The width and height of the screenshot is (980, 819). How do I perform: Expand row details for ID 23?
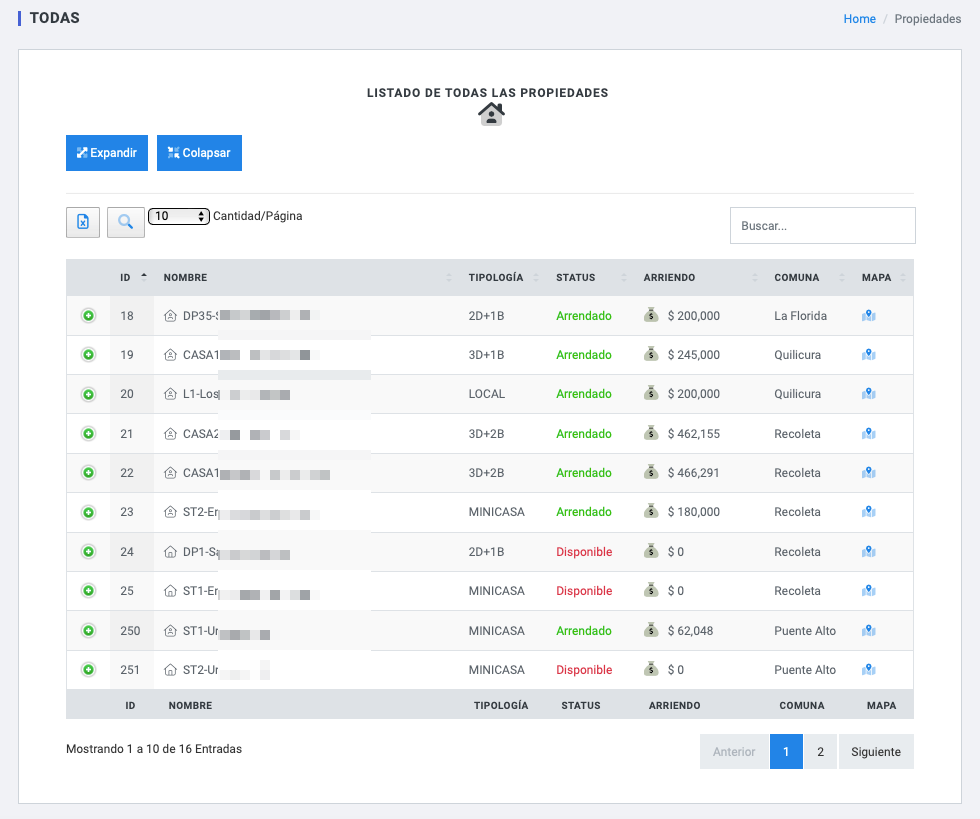[89, 512]
